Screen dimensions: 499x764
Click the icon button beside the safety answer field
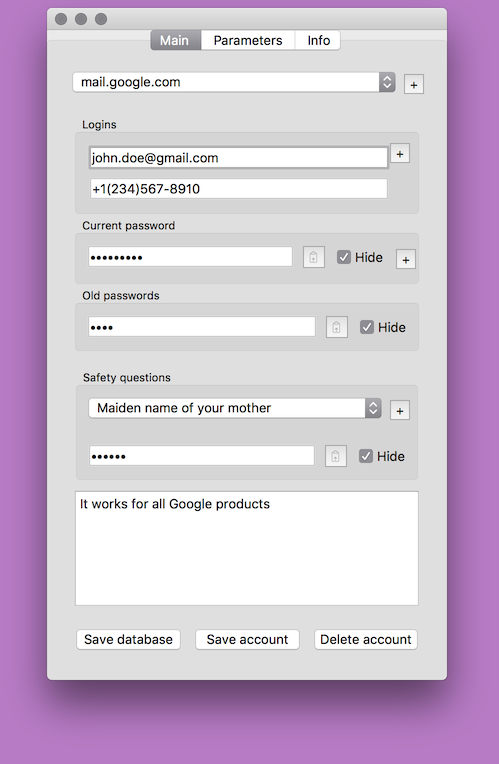click(x=336, y=456)
